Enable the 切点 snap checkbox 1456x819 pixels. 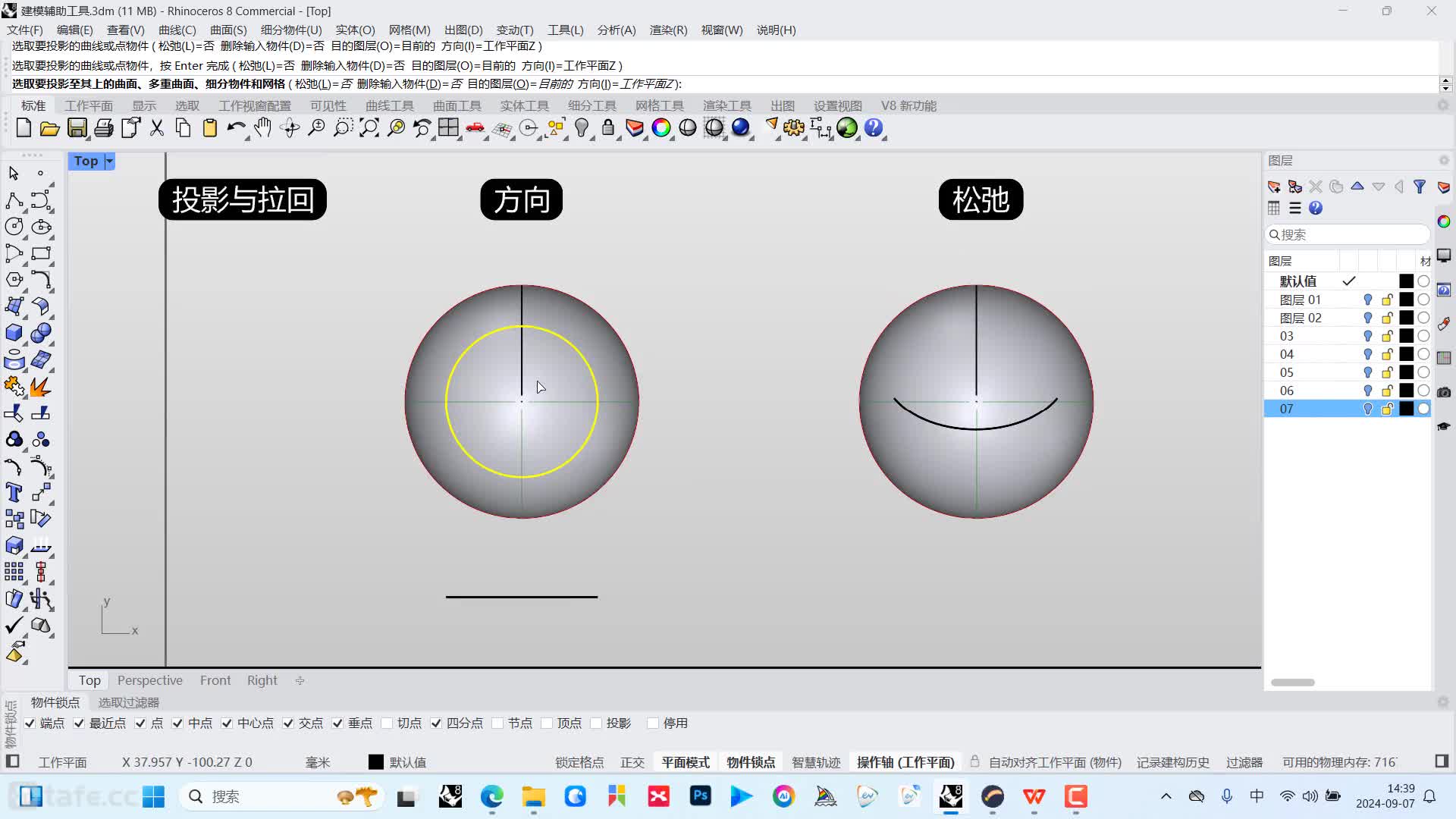click(x=387, y=723)
